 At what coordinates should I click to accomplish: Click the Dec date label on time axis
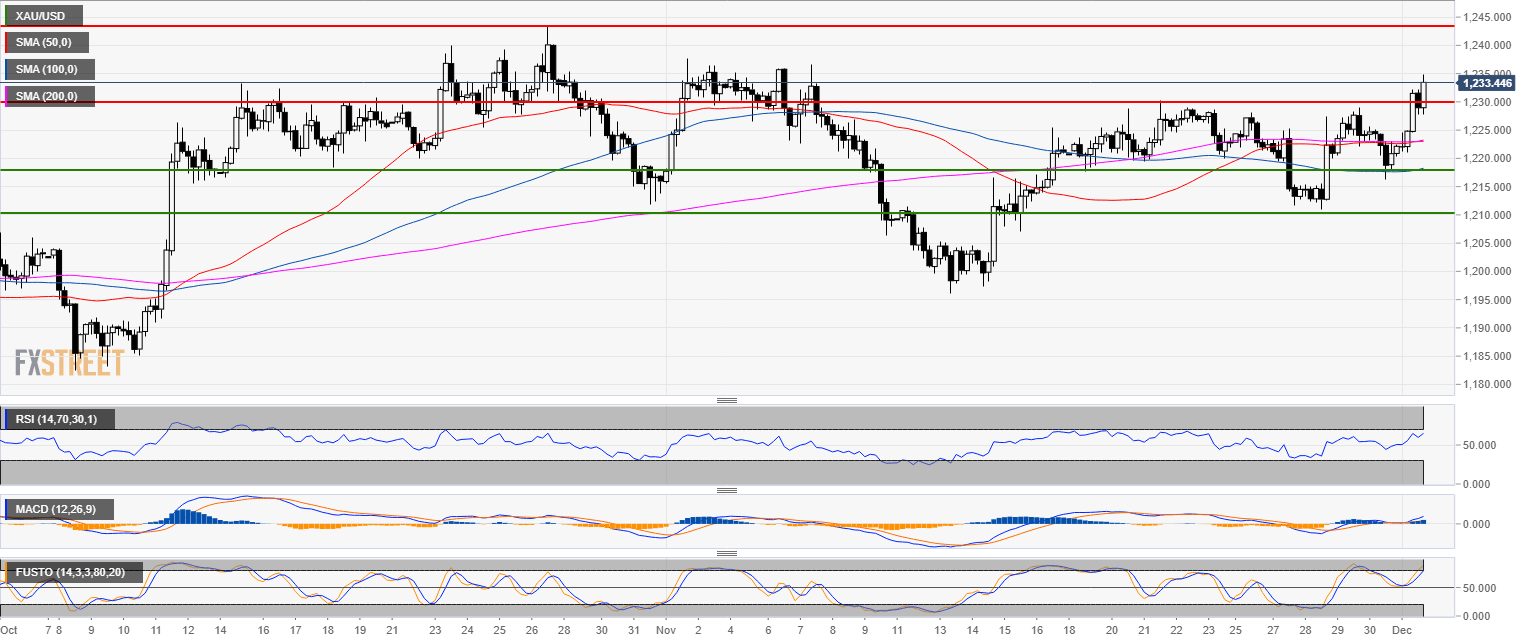click(x=1403, y=631)
